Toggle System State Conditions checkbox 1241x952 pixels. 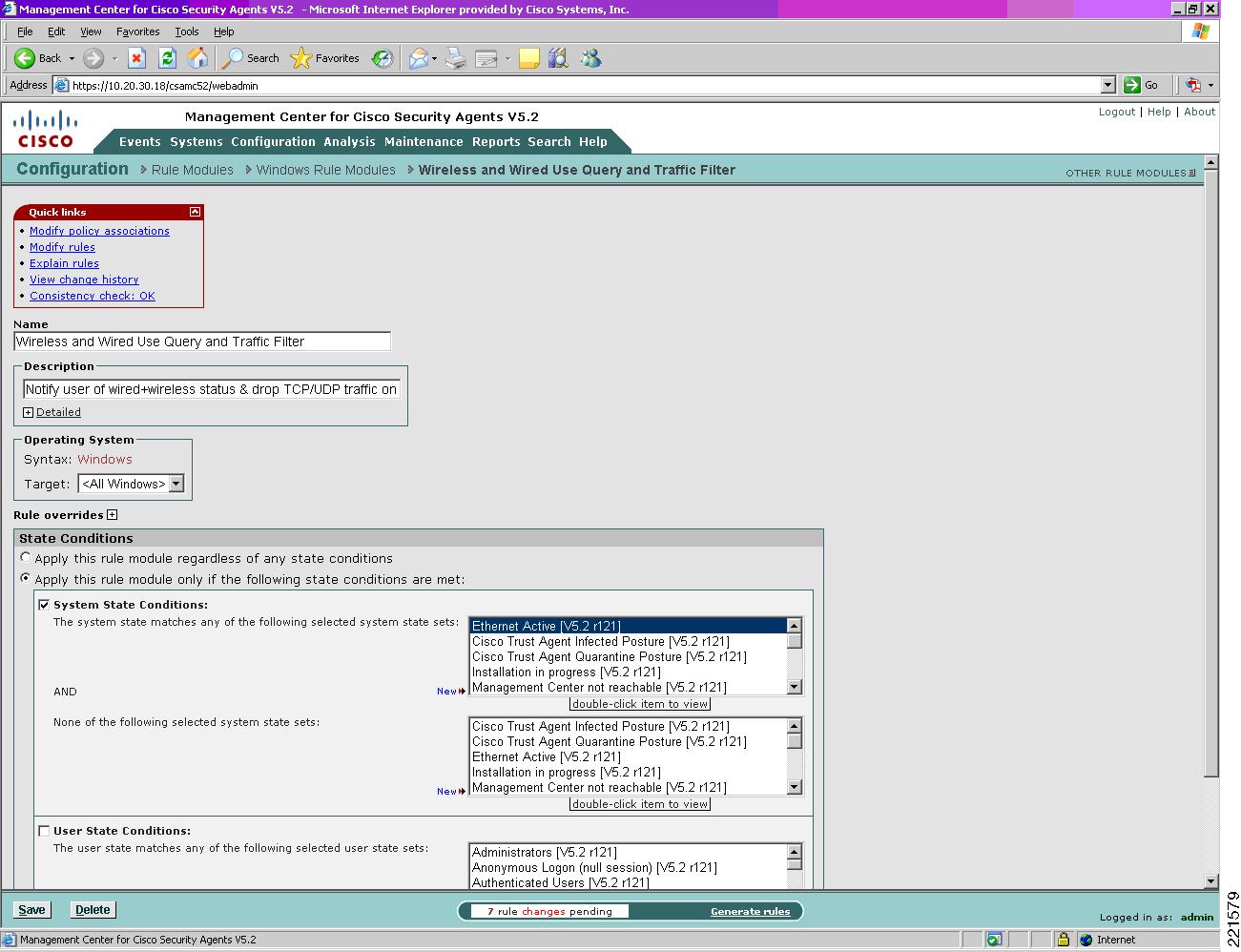click(44, 605)
